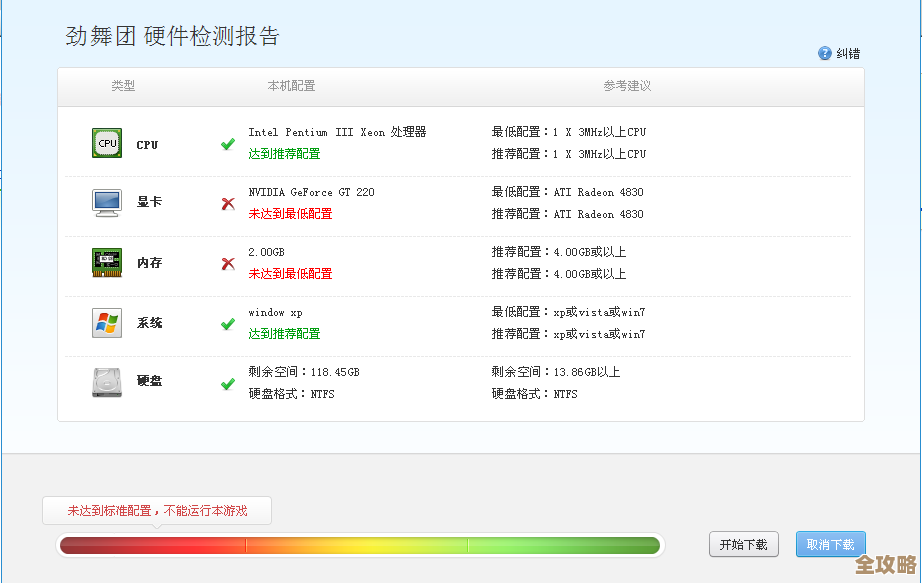Select the Windows logo beside 系统
The width and height of the screenshot is (922, 583).
pyautogui.click(x=106, y=322)
